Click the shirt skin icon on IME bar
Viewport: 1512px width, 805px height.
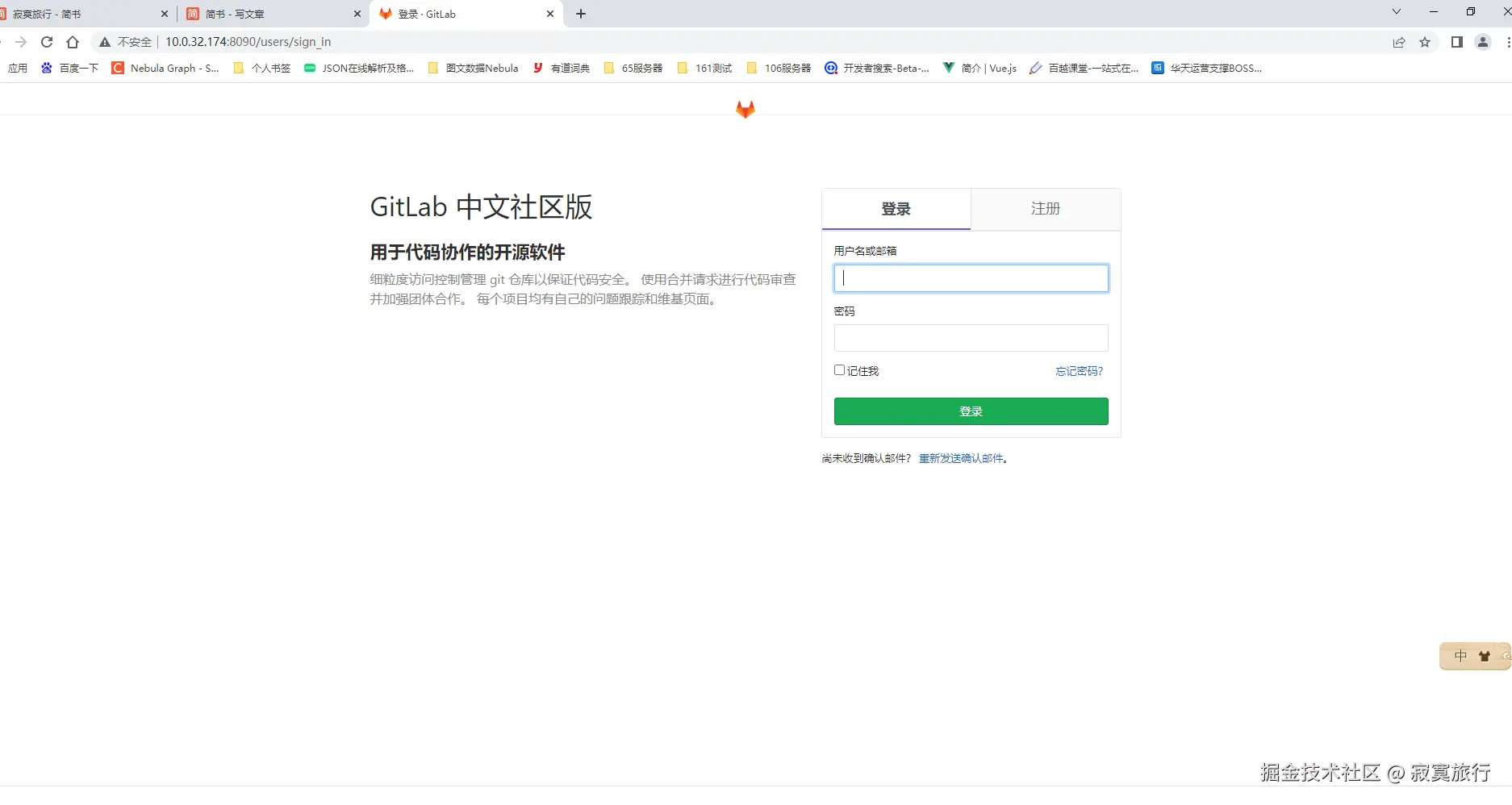pyautogui.click(x=1485, y=656)
